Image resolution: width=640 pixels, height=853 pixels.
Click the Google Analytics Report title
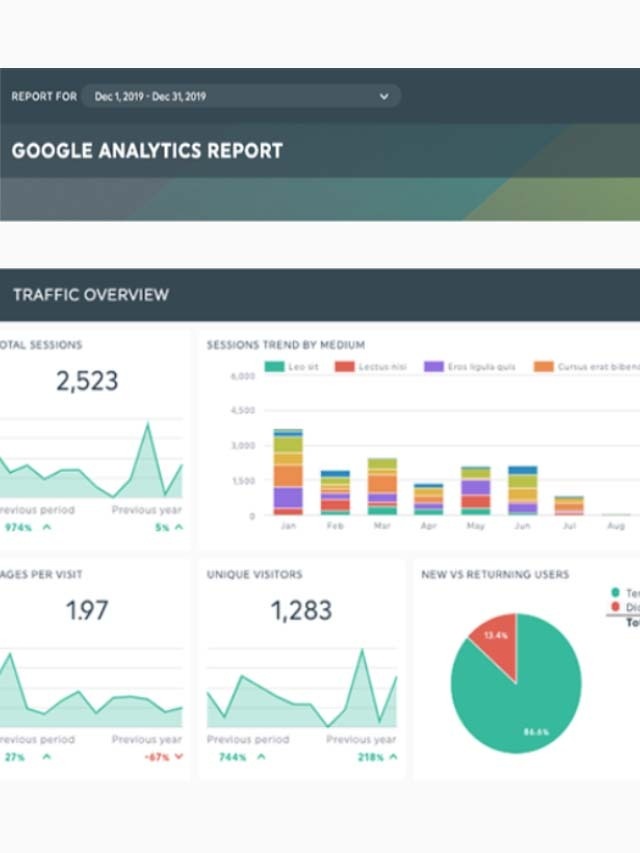(147, 151)
